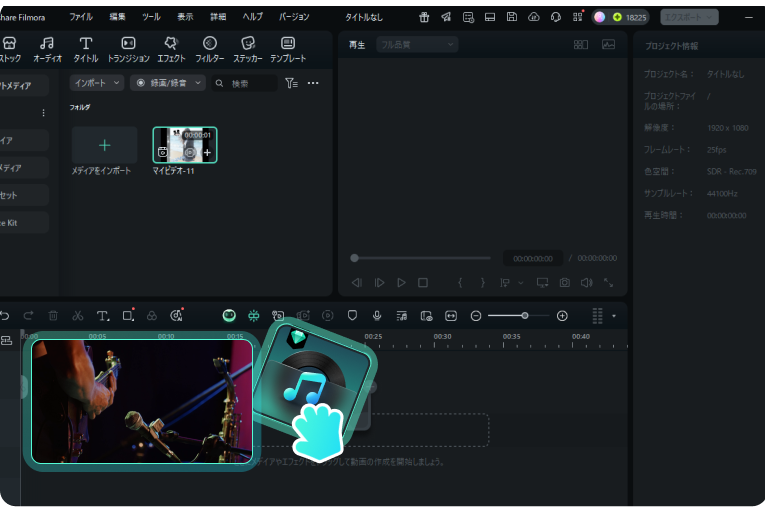Viewport: 768px width, 507px height.
Task: Select the crop tool in timeline toolbar
Action: (x=128, y=316)
